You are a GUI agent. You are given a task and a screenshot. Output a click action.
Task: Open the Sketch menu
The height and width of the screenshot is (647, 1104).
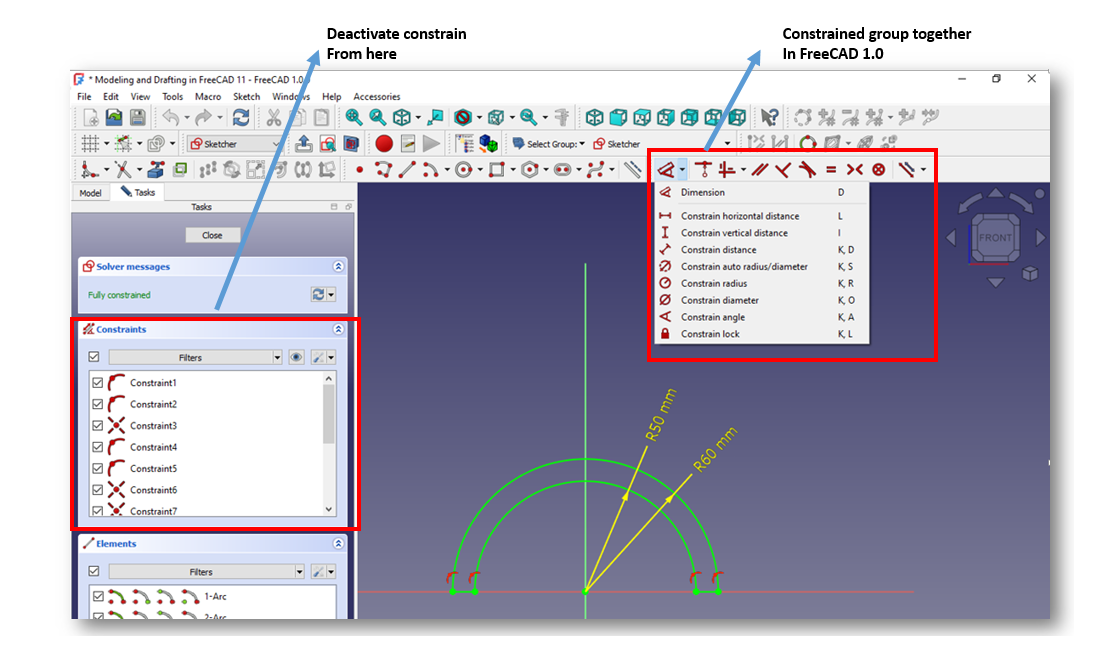(x=247, y=96)
